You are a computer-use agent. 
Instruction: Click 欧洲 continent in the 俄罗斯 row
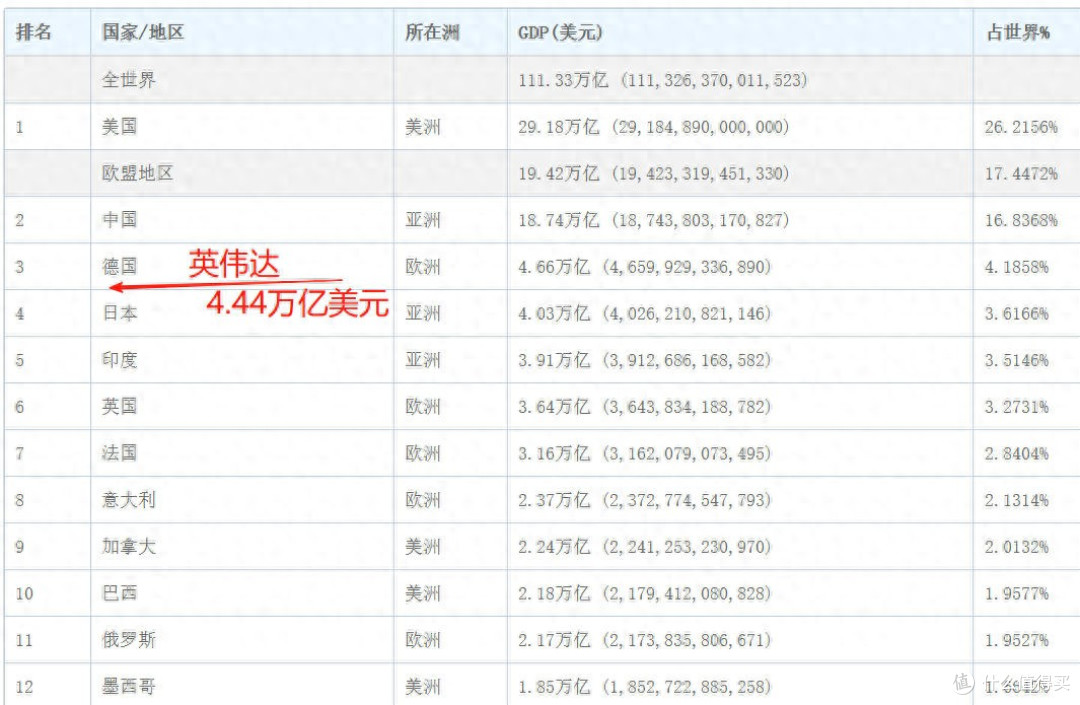tap(422, 640)
